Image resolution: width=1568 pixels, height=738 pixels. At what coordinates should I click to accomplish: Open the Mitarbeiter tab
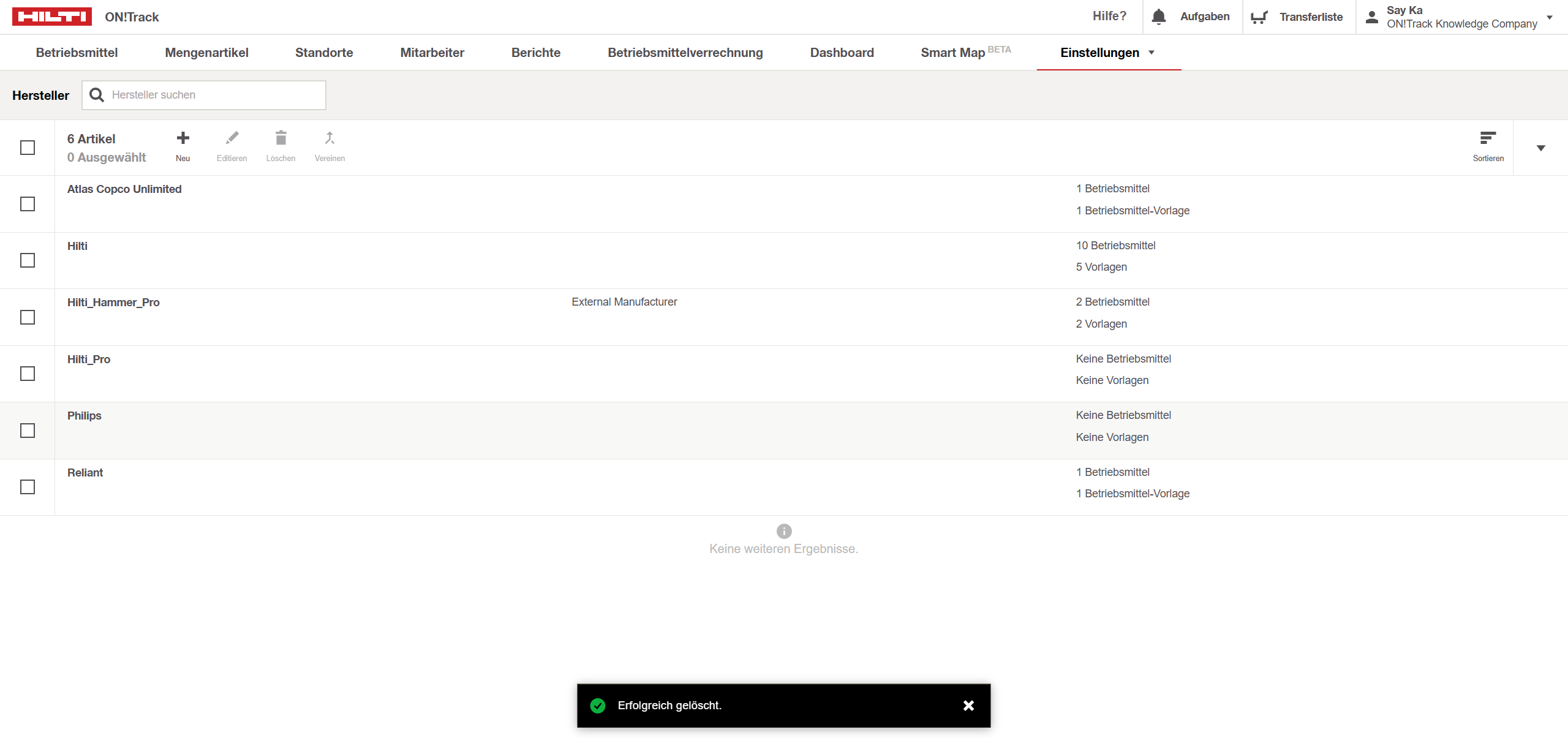tap(432, 53)
